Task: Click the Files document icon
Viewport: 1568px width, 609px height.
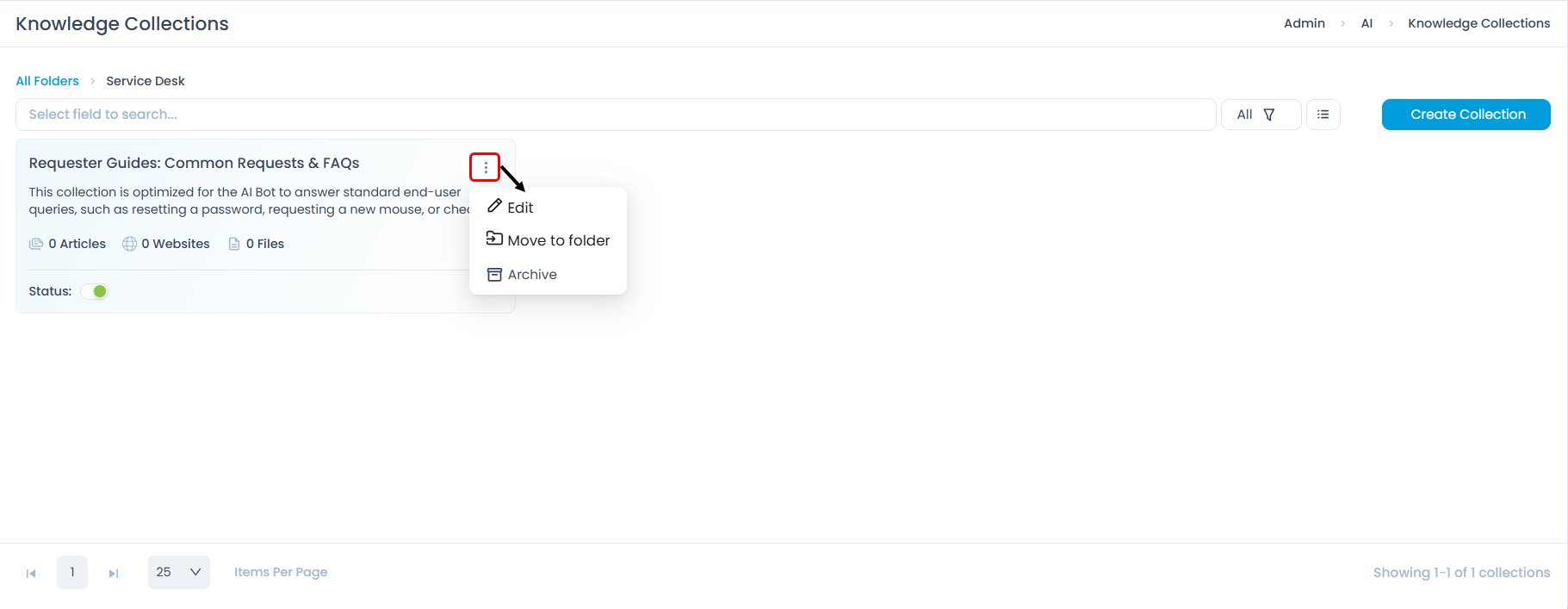Action: 234,244
